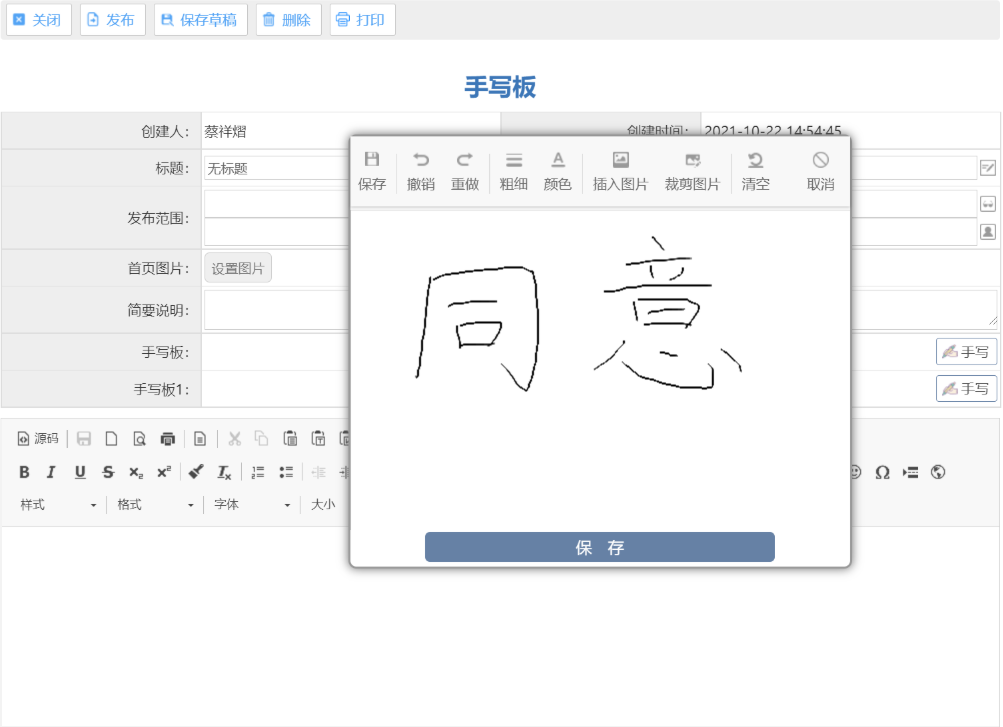
Task: Toggle underline formatting in the text editor
Action: tap(80, 471)
